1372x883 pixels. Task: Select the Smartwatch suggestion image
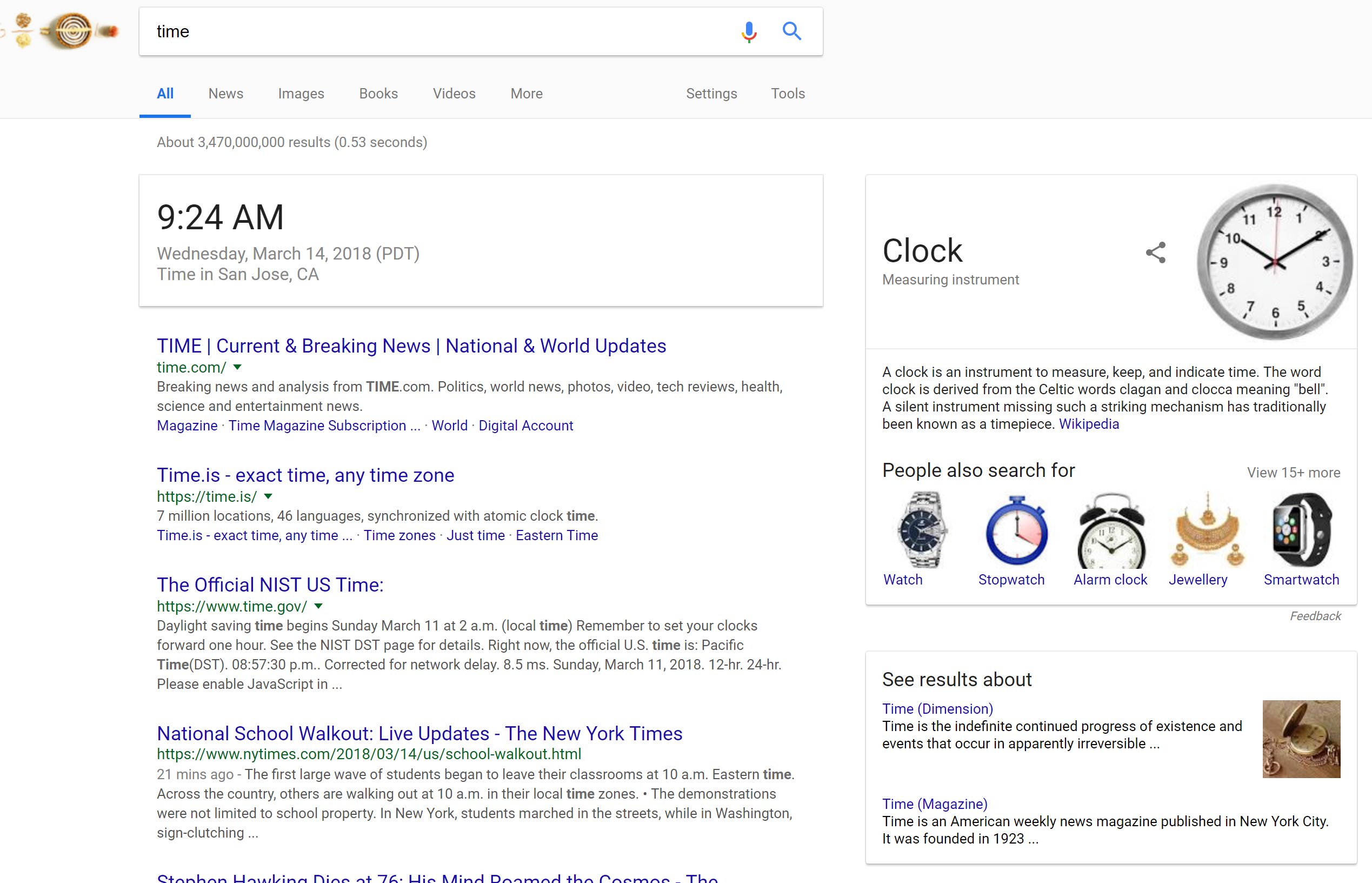tap(1301, 530)
